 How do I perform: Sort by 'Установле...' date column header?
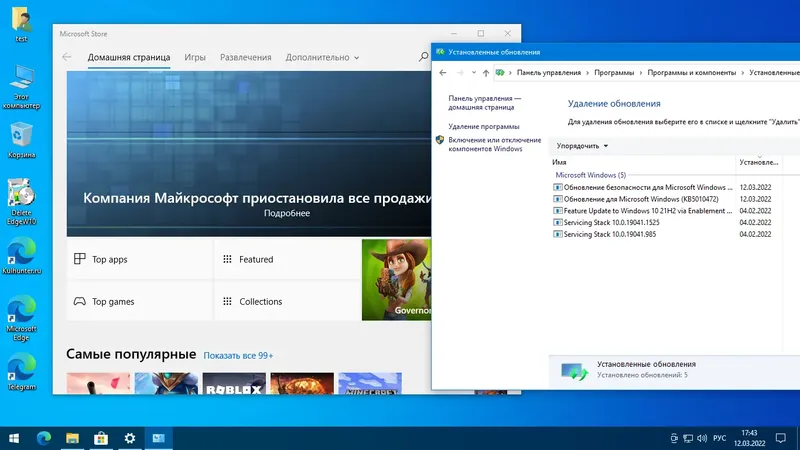point(759,162)
